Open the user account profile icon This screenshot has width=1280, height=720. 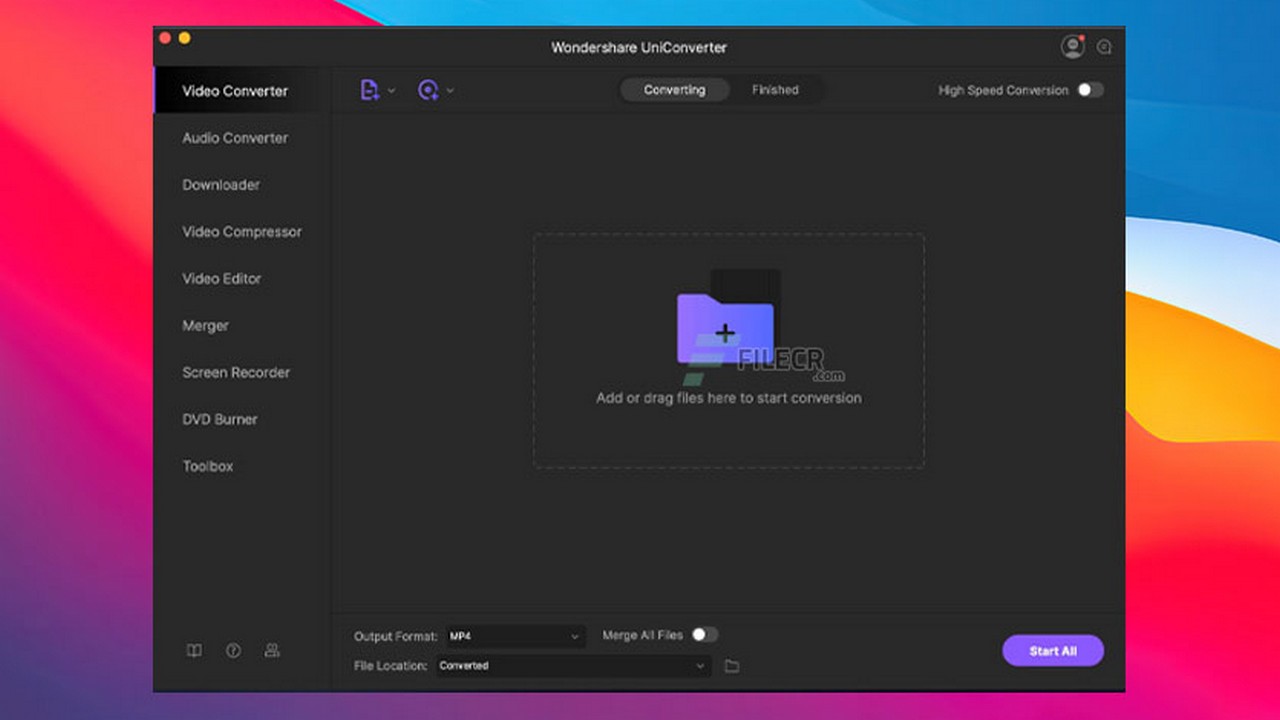[1072, 46]
